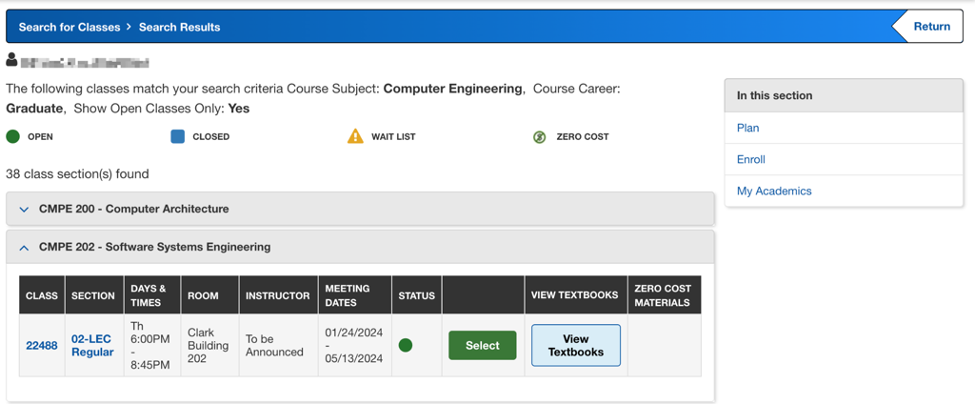Viewport: 977px width, 404px height.
Task: Go to Enroll in the sidebar
Action: point(751,159)
